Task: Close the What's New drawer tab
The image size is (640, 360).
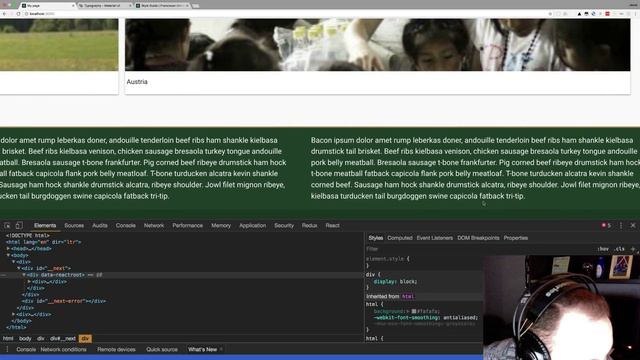Action: (x=221, y=349)
